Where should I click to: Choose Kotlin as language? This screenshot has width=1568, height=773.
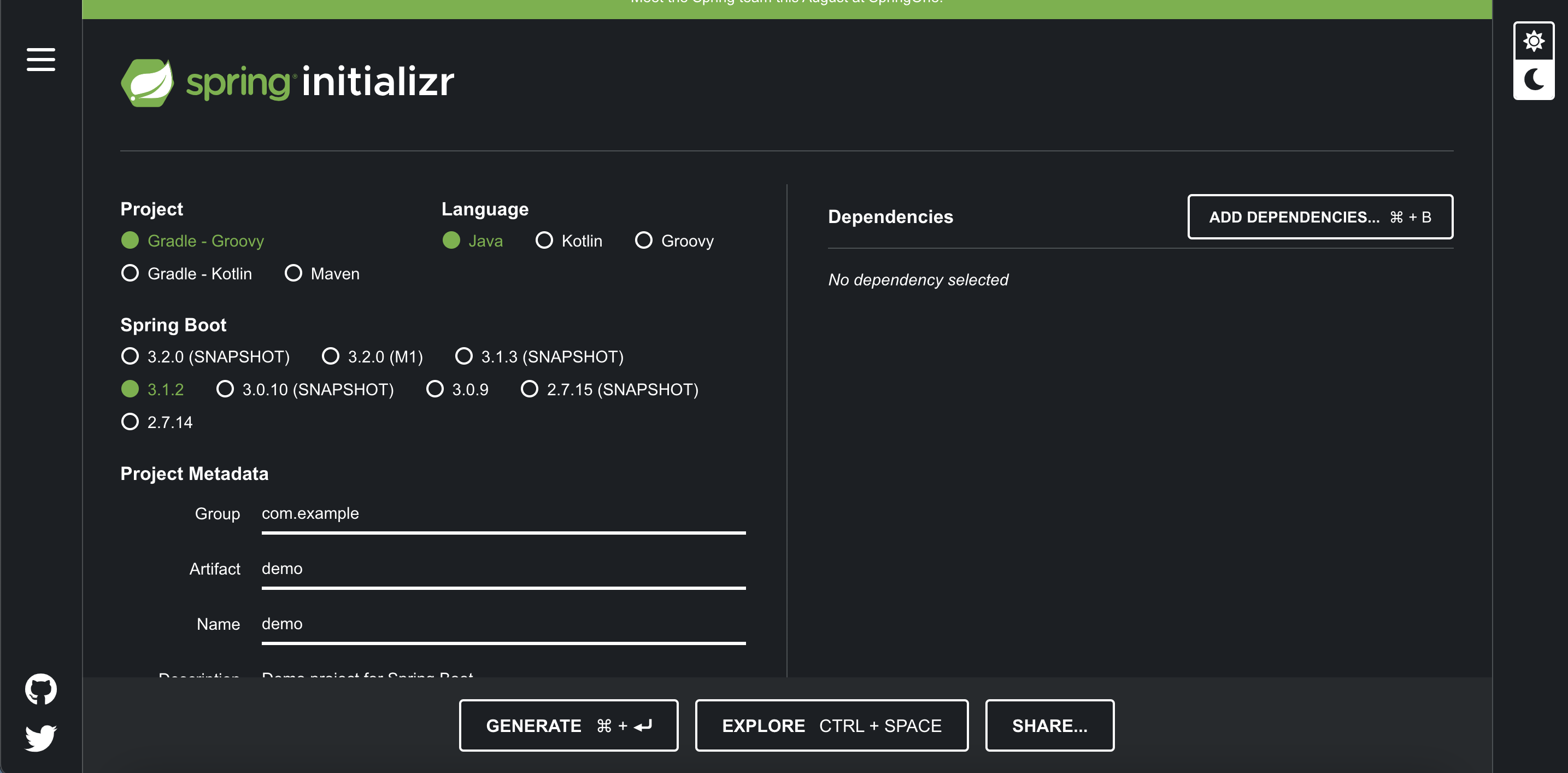[x=568, y=241]
